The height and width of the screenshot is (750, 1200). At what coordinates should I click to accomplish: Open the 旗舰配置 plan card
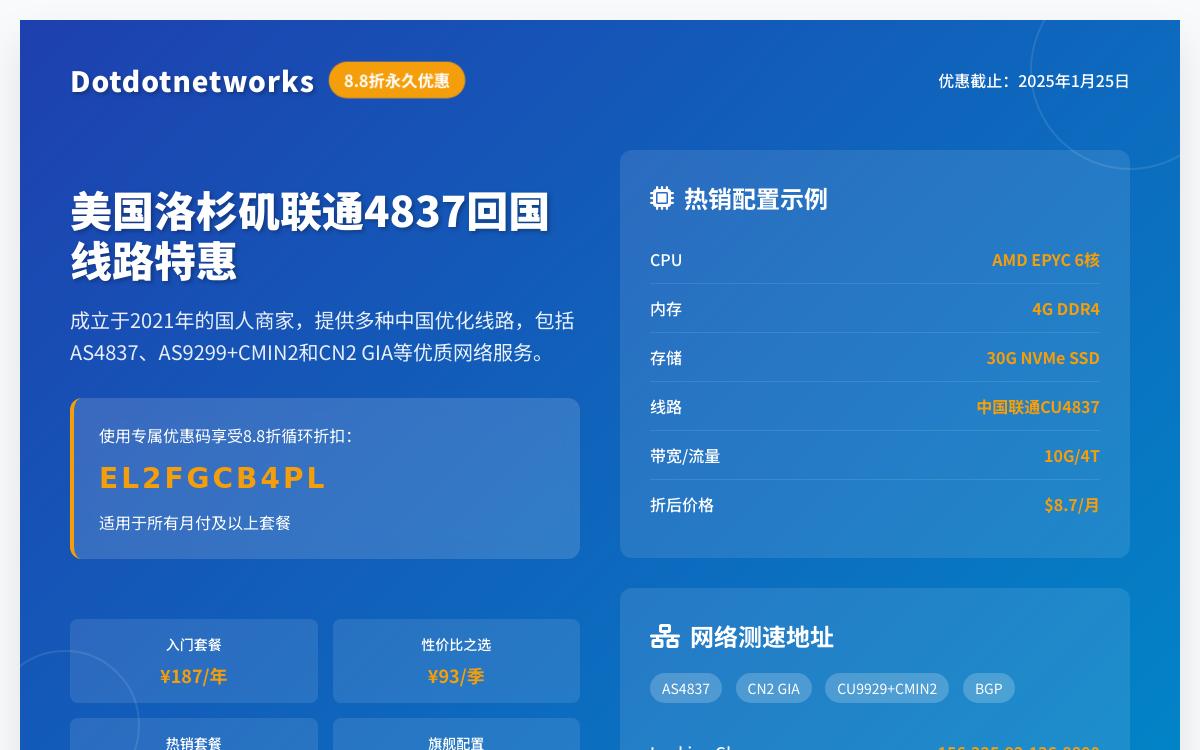(456, 740)
